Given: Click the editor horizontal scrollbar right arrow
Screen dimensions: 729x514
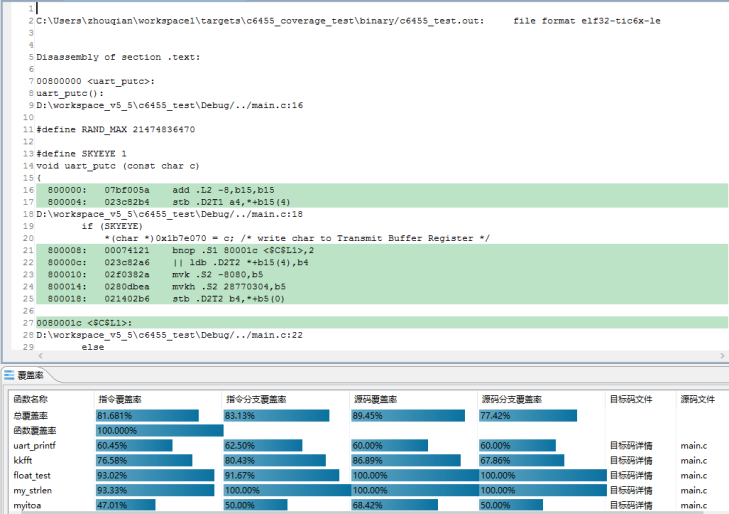Looking at the screenshot, I should click(722, 356).
